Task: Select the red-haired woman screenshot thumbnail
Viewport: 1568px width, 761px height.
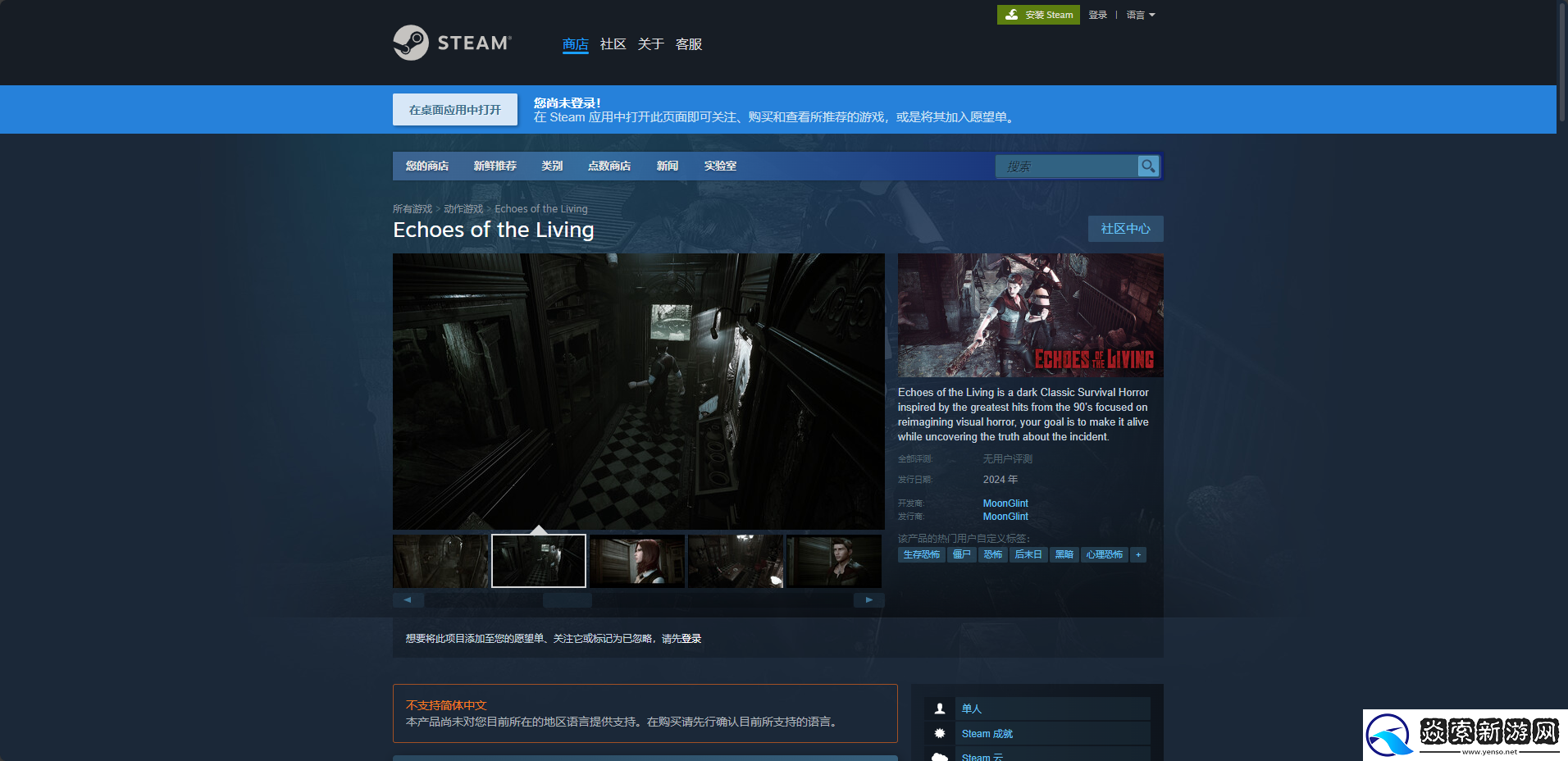Action: point(637,562)
